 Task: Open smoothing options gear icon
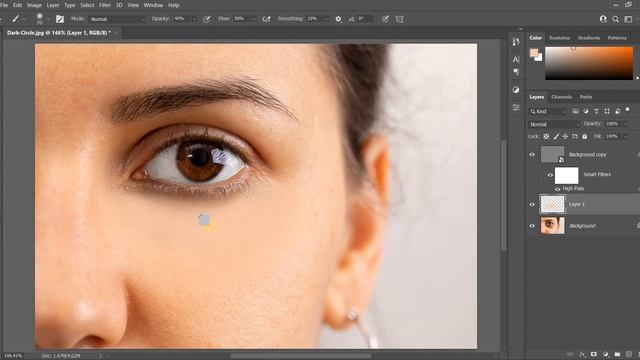point(338,19)
